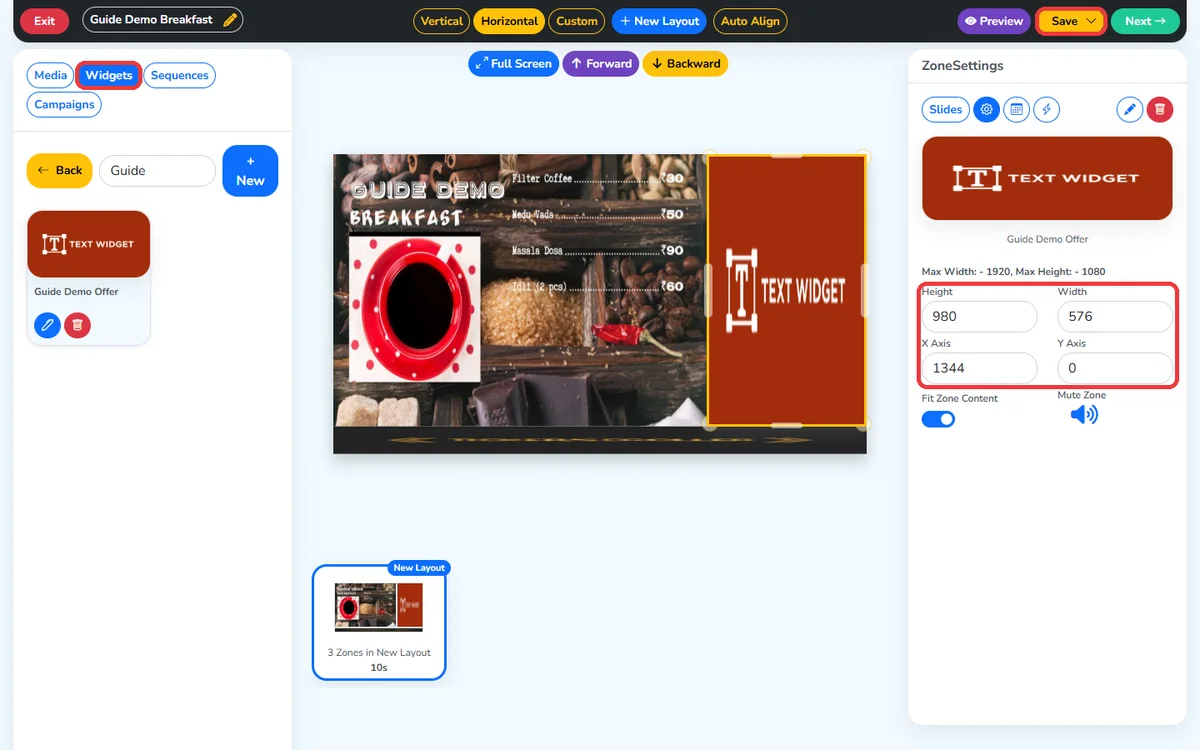Make the zone Full Screen
Viewport: 1200px width, 750px height.
(513, 64)
